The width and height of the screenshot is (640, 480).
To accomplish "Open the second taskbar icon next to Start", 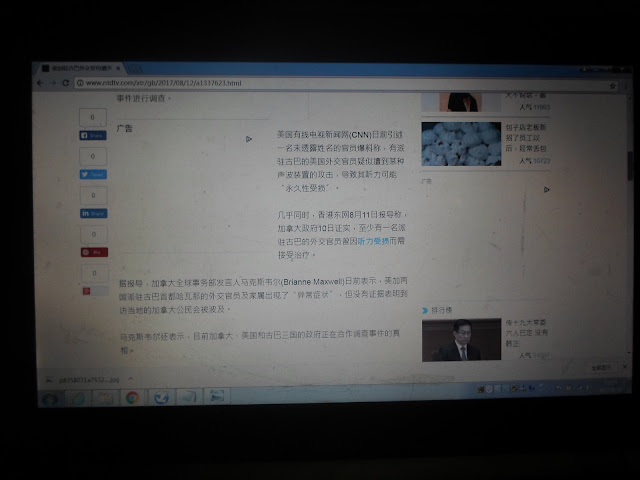I will 78,399.
